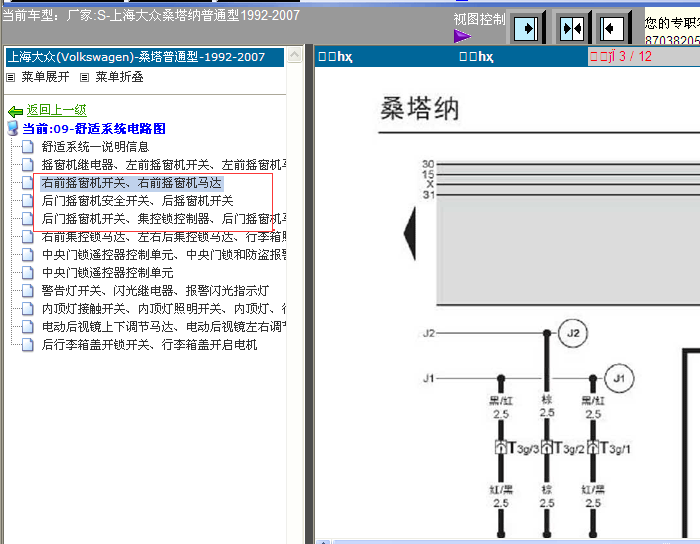Click computer icon next to 当前:09

coord(13,129)
